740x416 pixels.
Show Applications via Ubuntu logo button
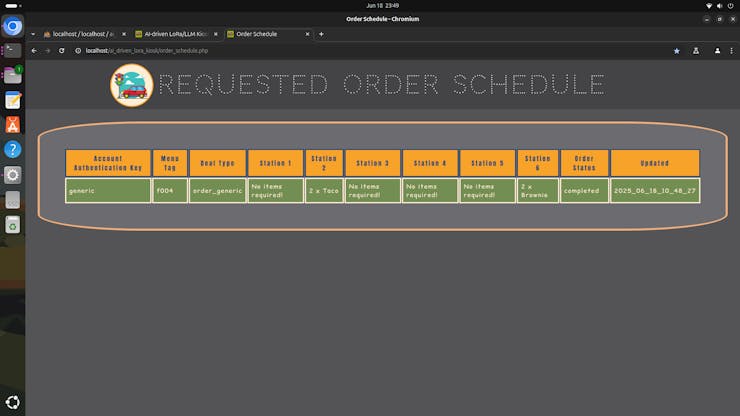[13, 403]
